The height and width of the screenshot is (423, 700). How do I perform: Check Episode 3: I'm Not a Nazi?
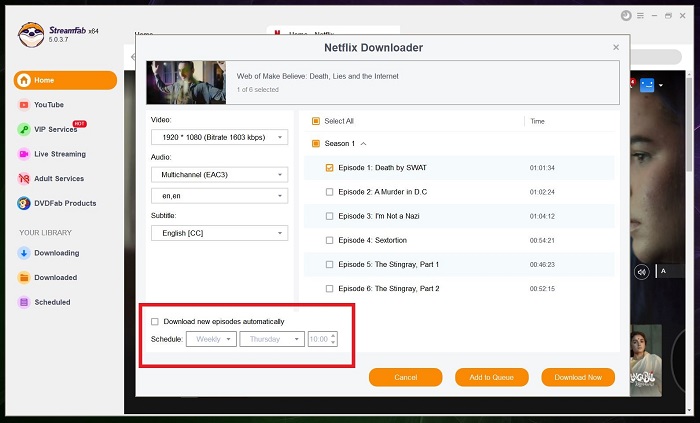329,216
